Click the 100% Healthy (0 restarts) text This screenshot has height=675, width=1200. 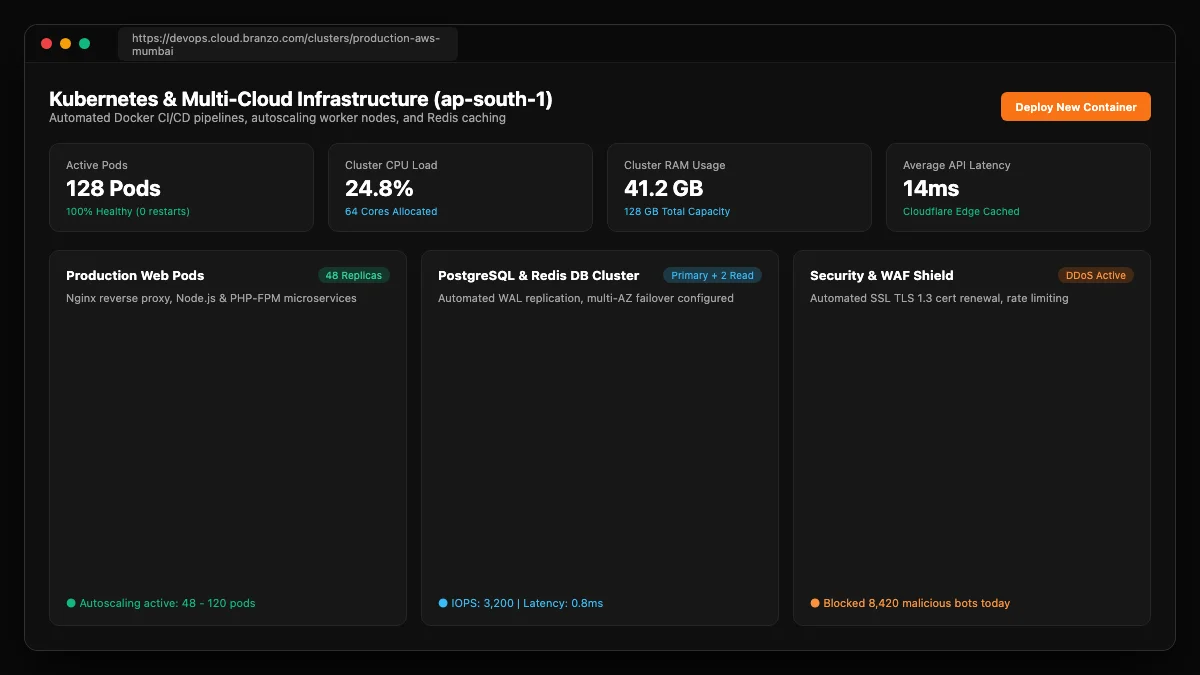pyautogui.click(x=128, y=211)
